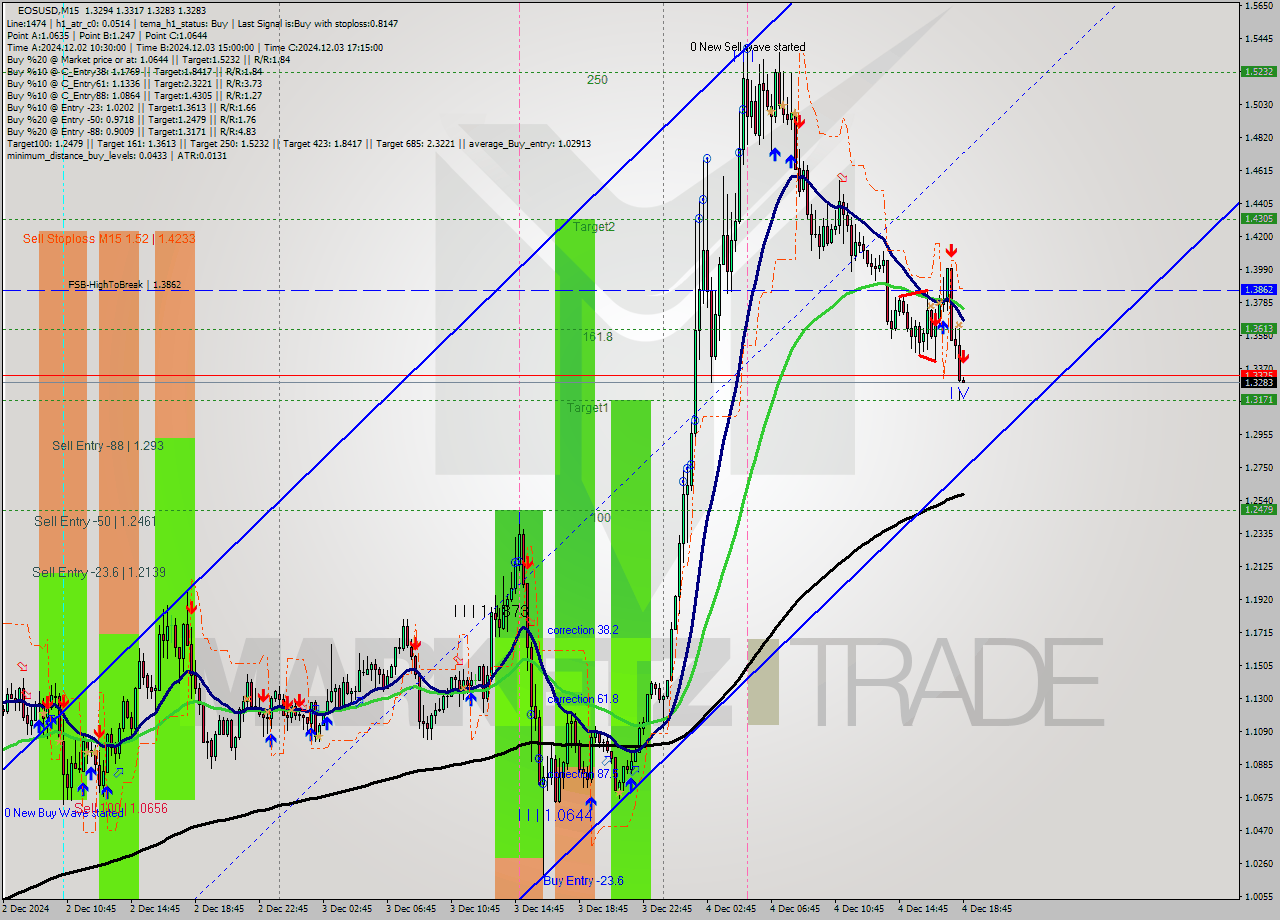Click the 'Target100: 1.2479' summary line
Viewport: 1280px width, 920px height.
[x=298, y=143]
